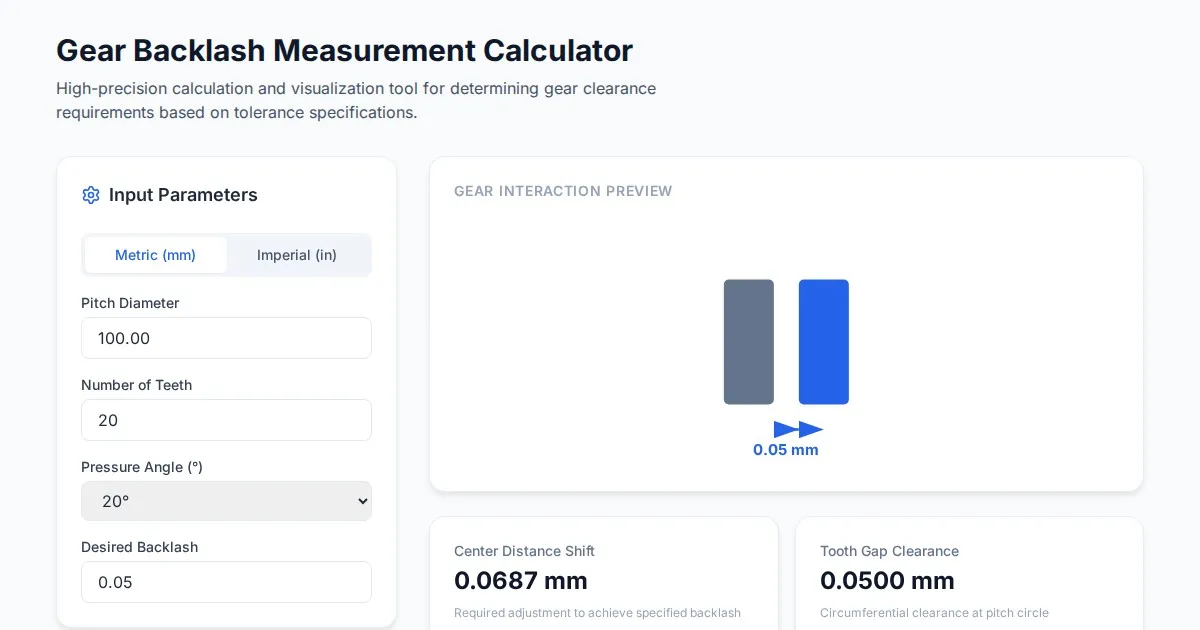The width and height of the screenshot is (1200, 630).
Task: Open the Pressure Angle dropdown
Action: 226,501
